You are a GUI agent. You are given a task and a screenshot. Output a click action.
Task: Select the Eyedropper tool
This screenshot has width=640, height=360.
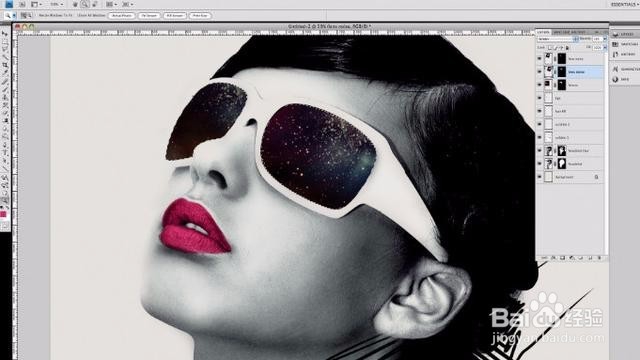[5, 73]
